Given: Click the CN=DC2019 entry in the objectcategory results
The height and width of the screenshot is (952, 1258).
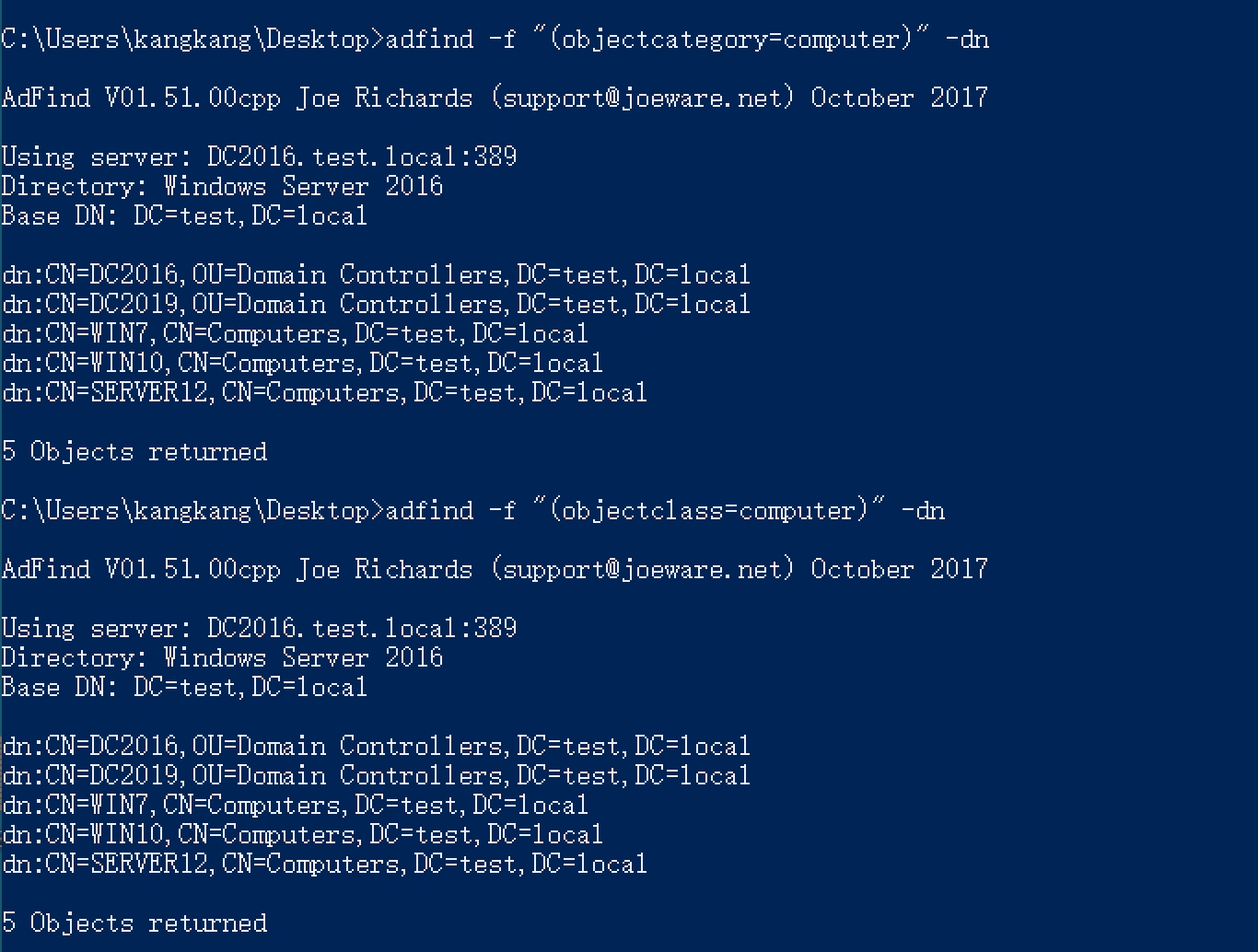Looking at the screenshot, I should 376,304.
